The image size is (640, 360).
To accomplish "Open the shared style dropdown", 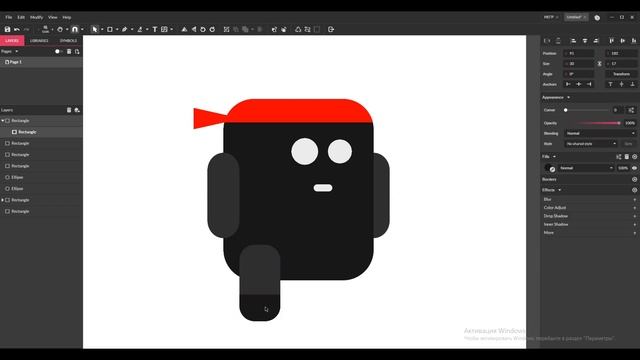I will point(591,144).
